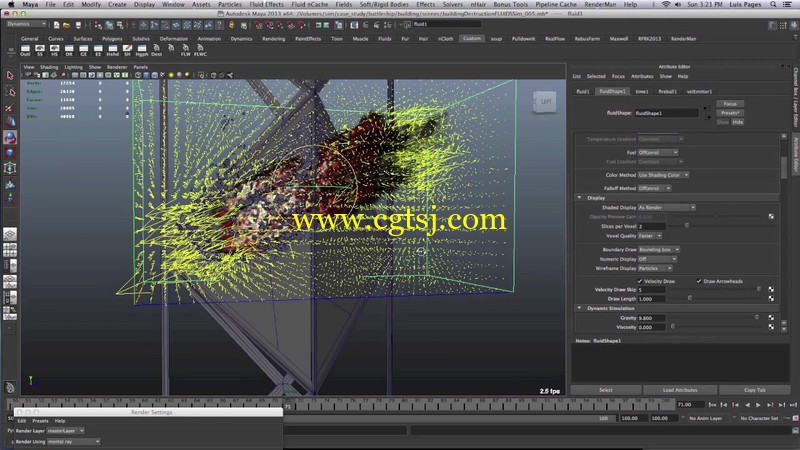Open the Wireframe Display dropdown
This screenshot has height=450, width=800.
[655, 268]
